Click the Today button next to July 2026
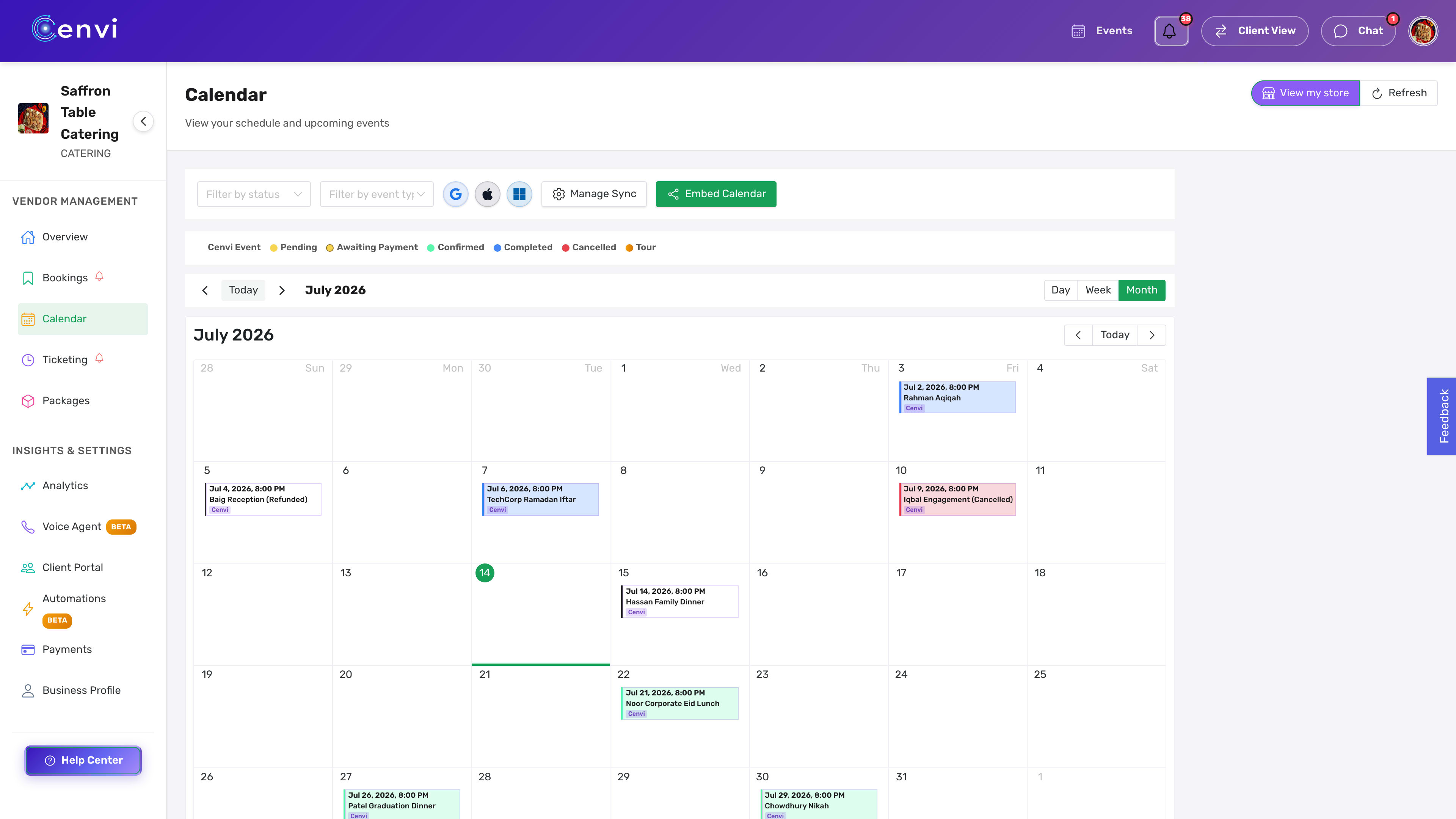 [x=243, y=290]
